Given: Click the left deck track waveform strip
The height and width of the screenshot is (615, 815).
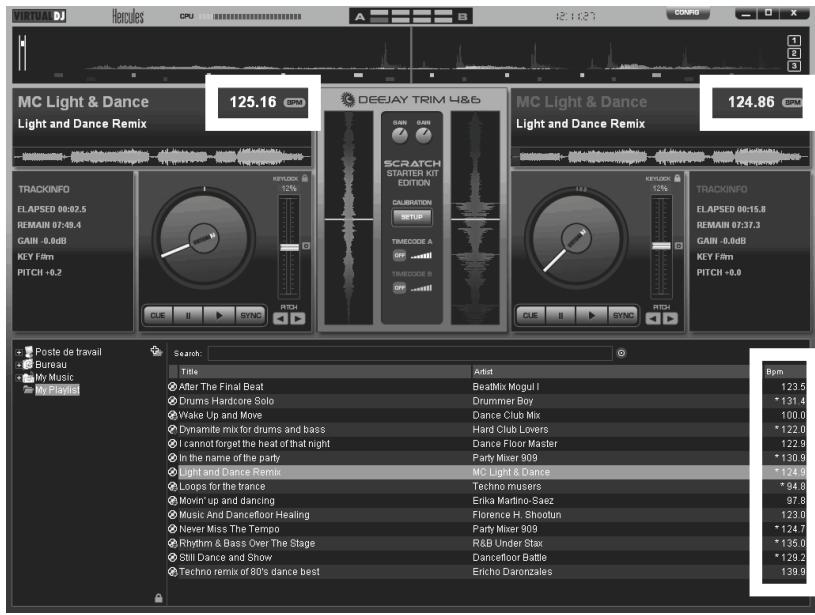Looking at the screenshot, I should [x=162, y=156].
